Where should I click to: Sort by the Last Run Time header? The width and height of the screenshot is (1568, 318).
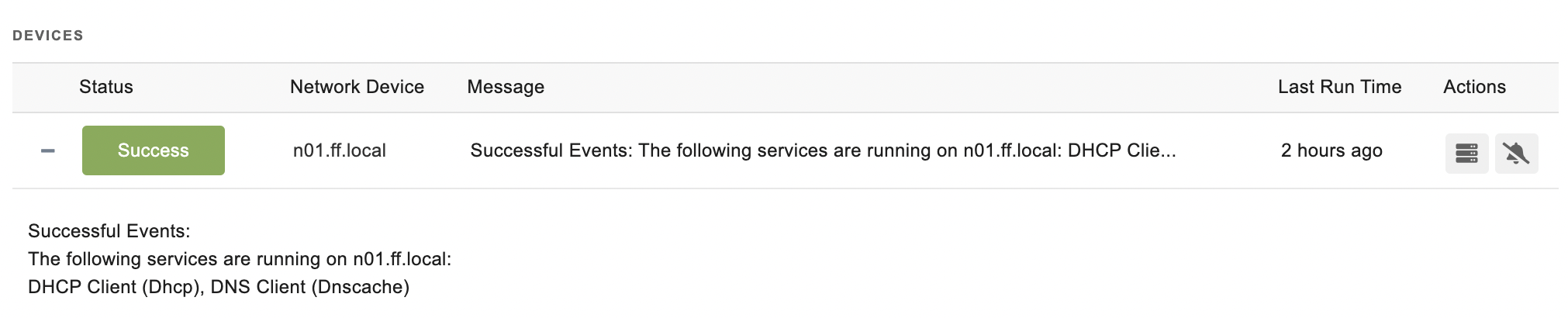[1339, 87]
